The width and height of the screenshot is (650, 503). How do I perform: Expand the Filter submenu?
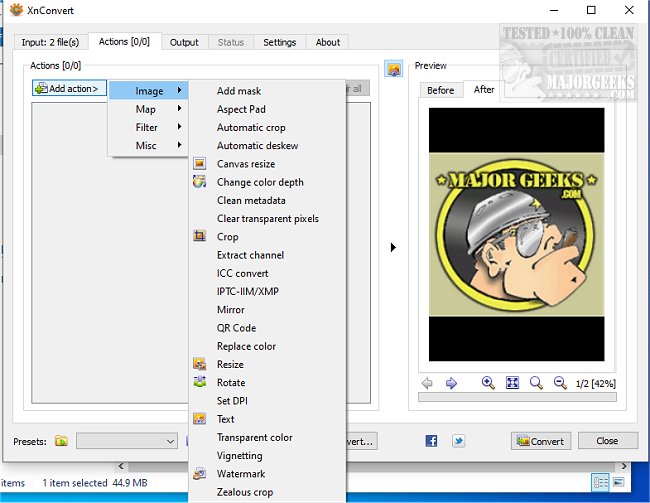click(147, 127)
